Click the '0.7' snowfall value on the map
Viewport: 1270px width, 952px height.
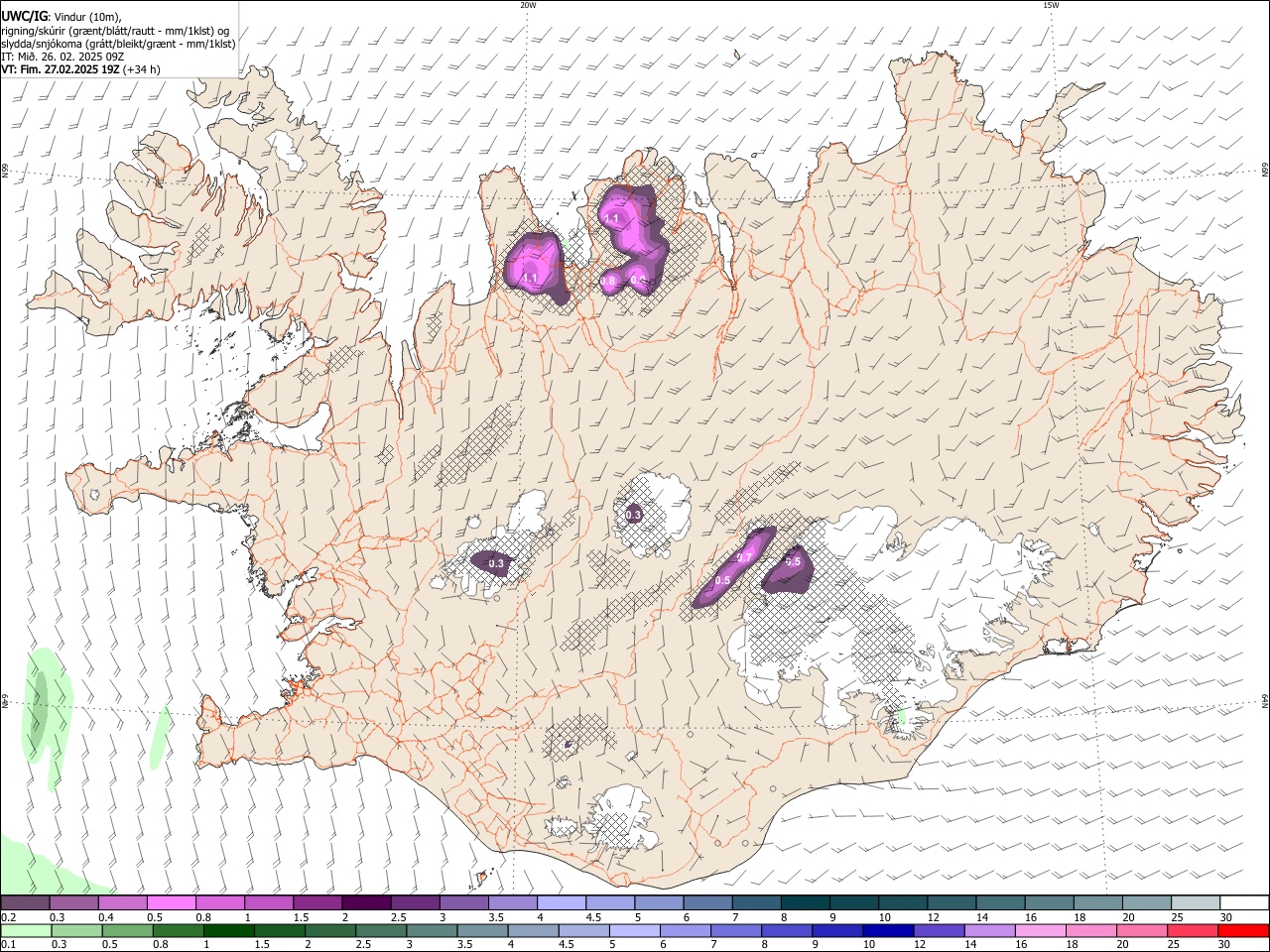tap(743, 559)
